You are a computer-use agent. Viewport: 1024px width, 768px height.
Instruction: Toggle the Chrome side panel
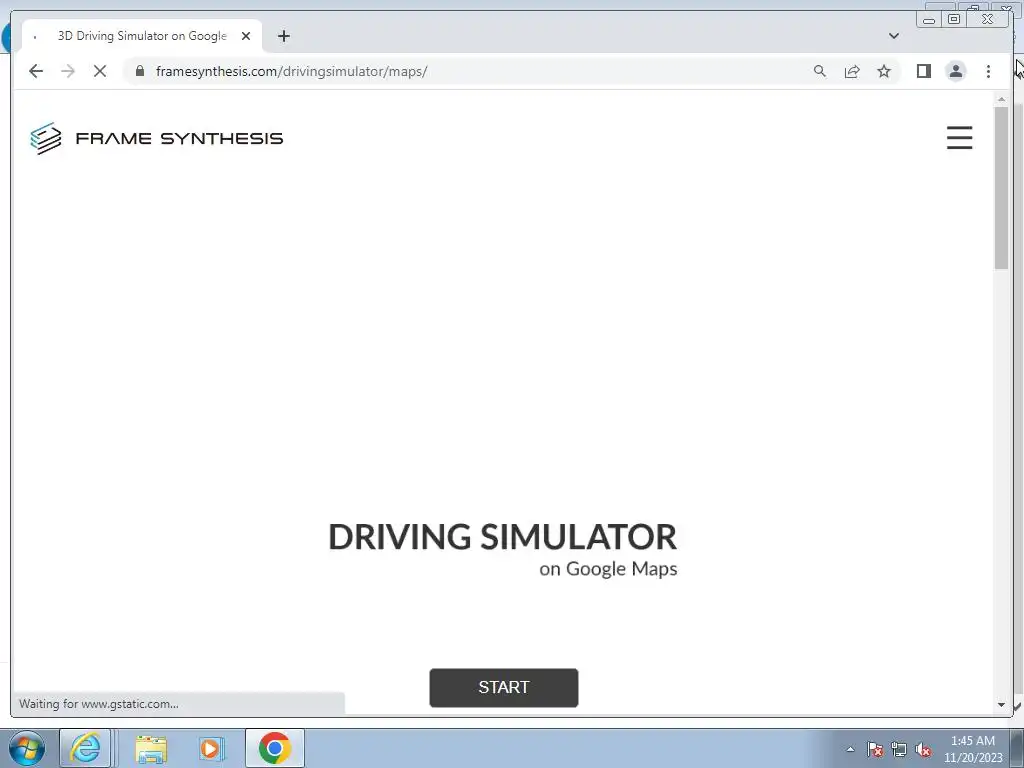pos(923,71)
